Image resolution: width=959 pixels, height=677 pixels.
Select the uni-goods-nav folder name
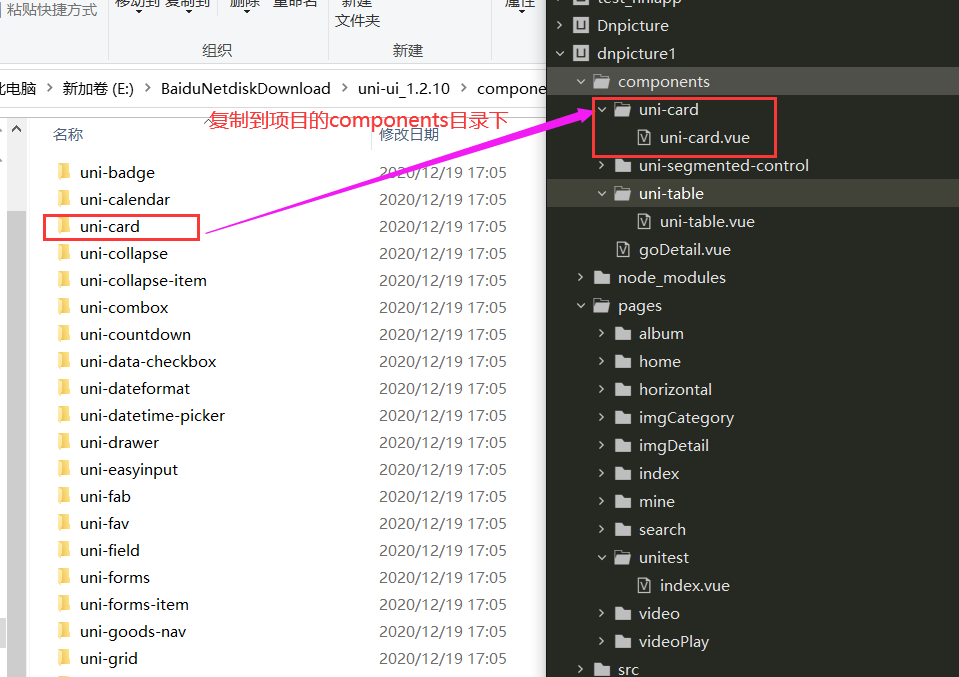tap(133, 631)
